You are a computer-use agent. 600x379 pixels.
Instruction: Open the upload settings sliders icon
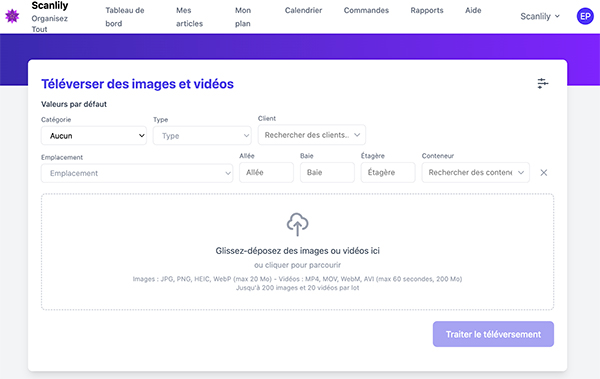pos(543,83)
